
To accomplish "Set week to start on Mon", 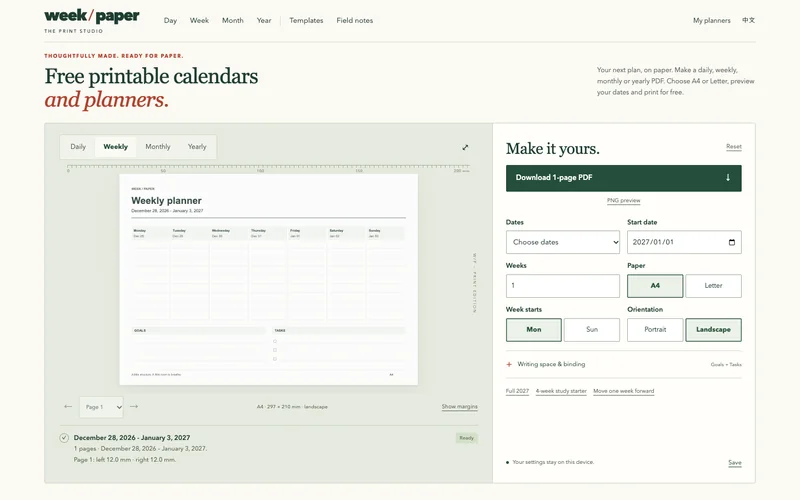I will coord(534,330).
